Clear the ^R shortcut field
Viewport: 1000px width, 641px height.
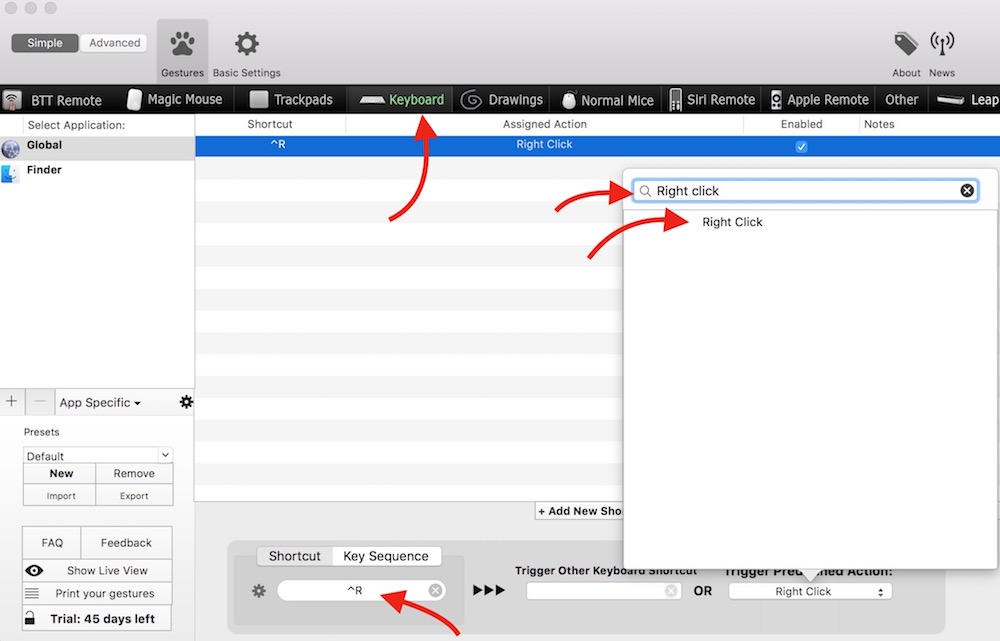click(435, 591)
